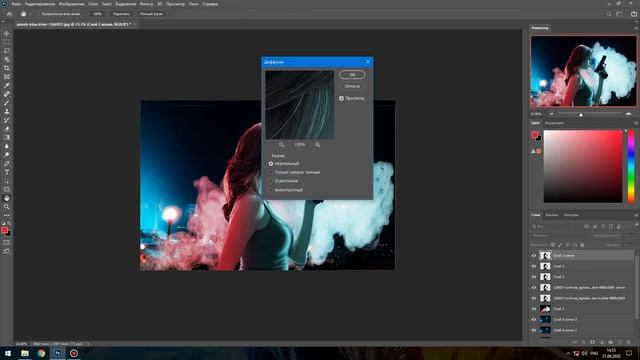
Task: Click the Home icon in options bar
Action: 9,14
